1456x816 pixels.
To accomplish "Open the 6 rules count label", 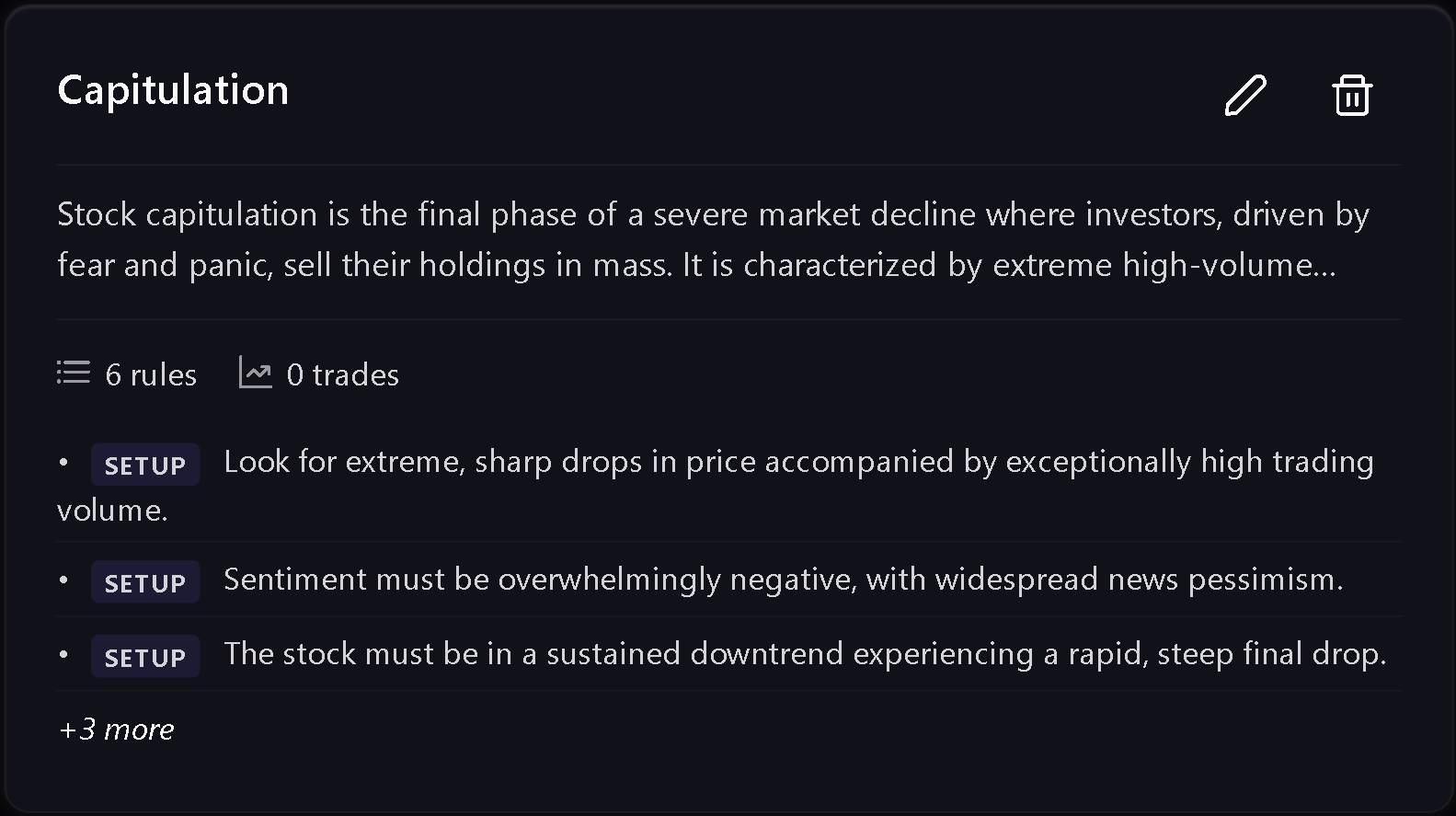I will [x=151, y=374].
